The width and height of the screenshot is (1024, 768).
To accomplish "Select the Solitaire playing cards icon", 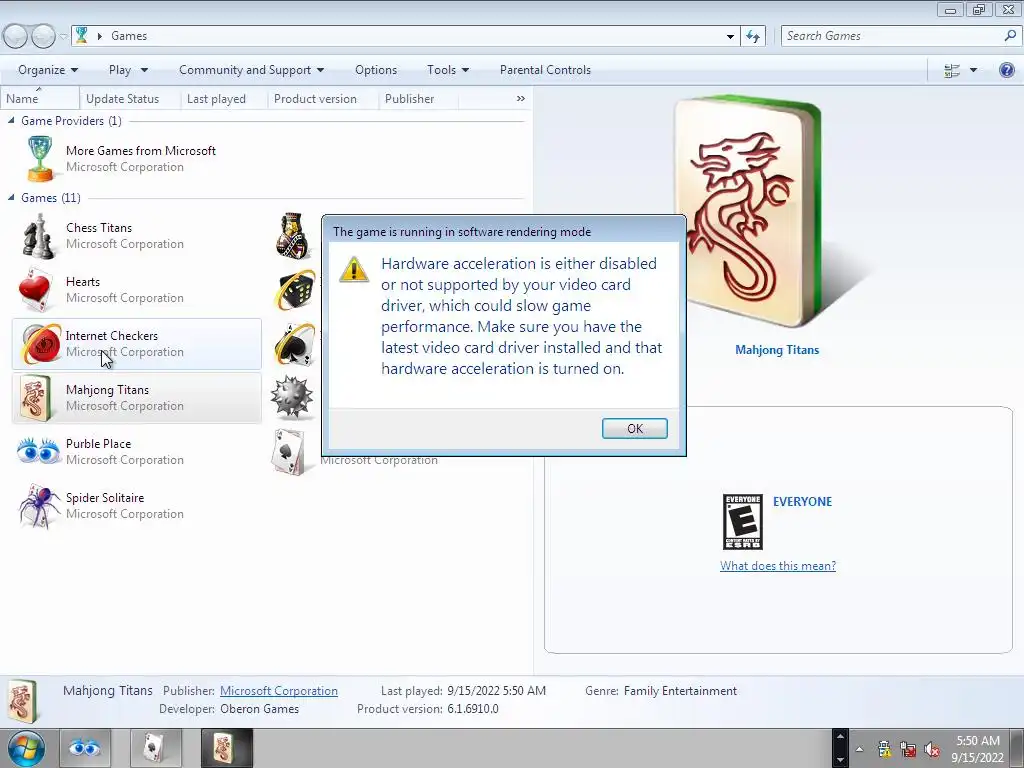I will (288, 452).
